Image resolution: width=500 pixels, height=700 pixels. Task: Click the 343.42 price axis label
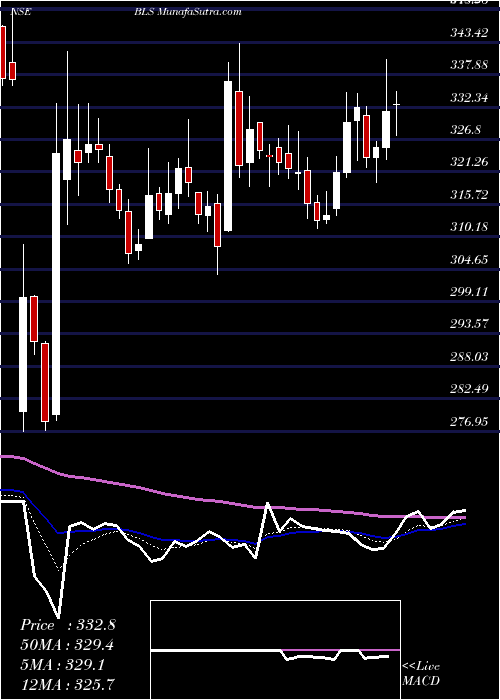pos(469,33)
